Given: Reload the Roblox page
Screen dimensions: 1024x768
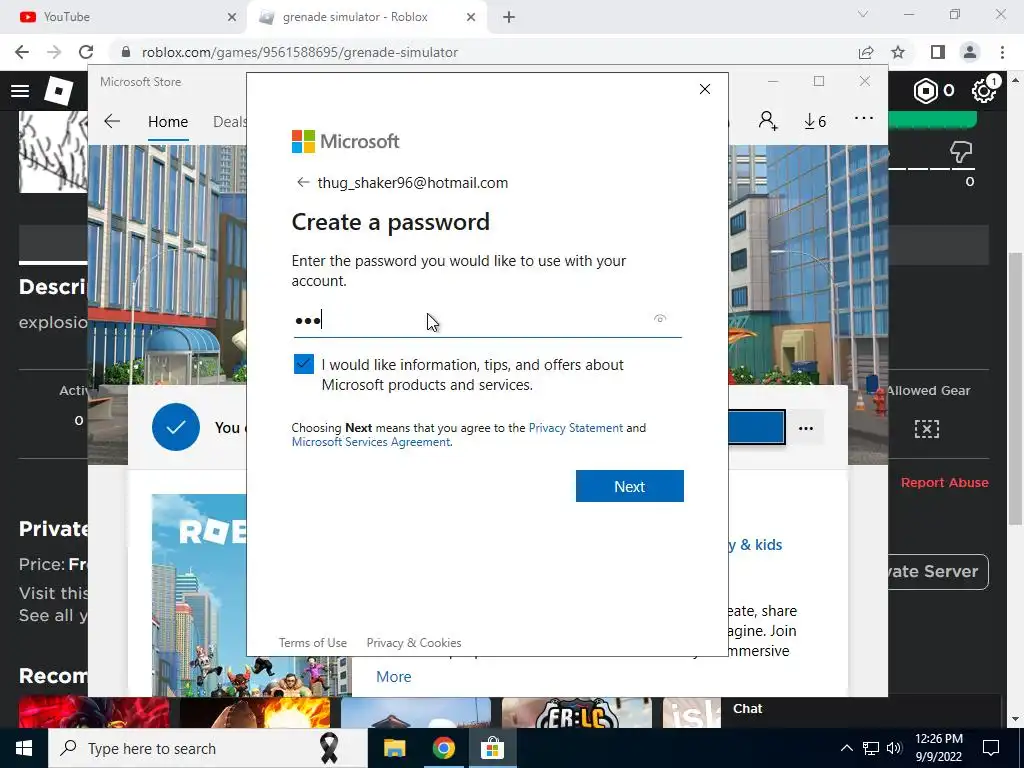Looking at the screenshot, I should pyautogui.click(x=86, y=52).
